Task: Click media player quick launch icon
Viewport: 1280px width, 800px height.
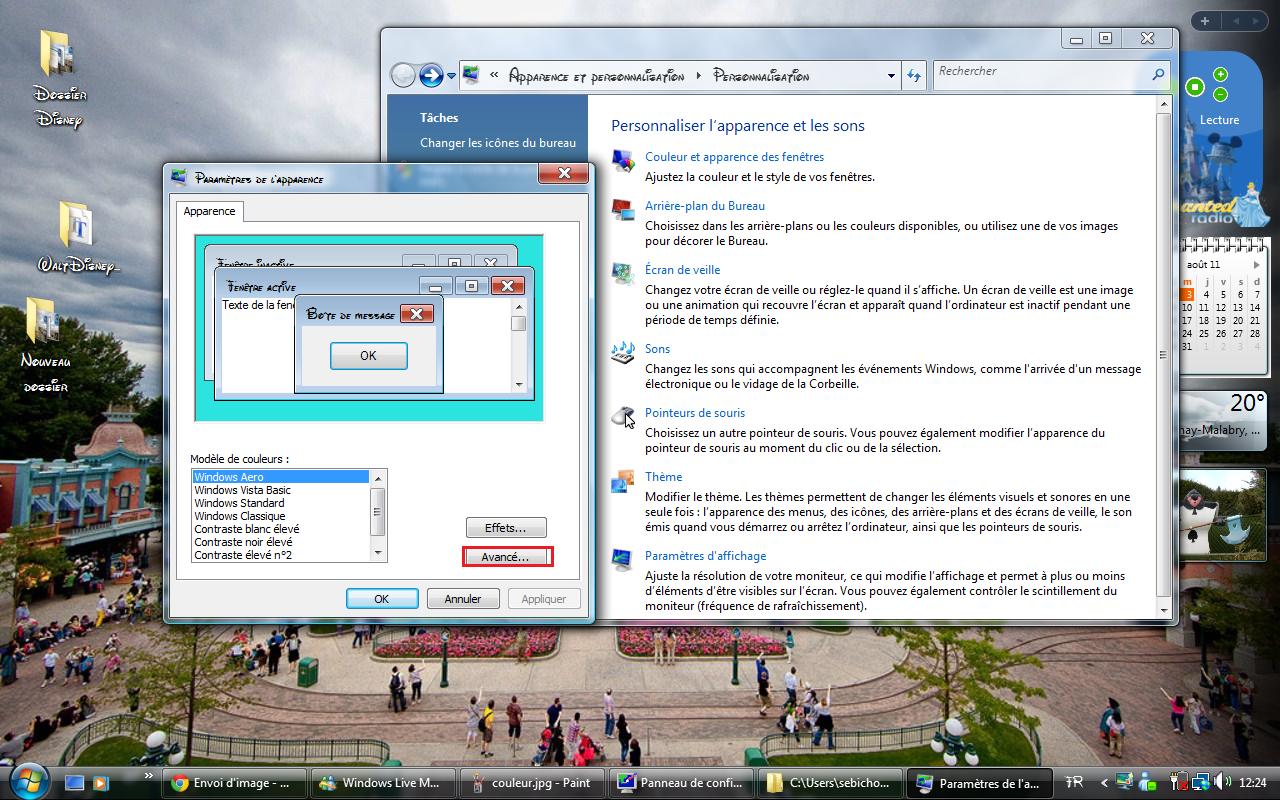Action: (100, 782)
